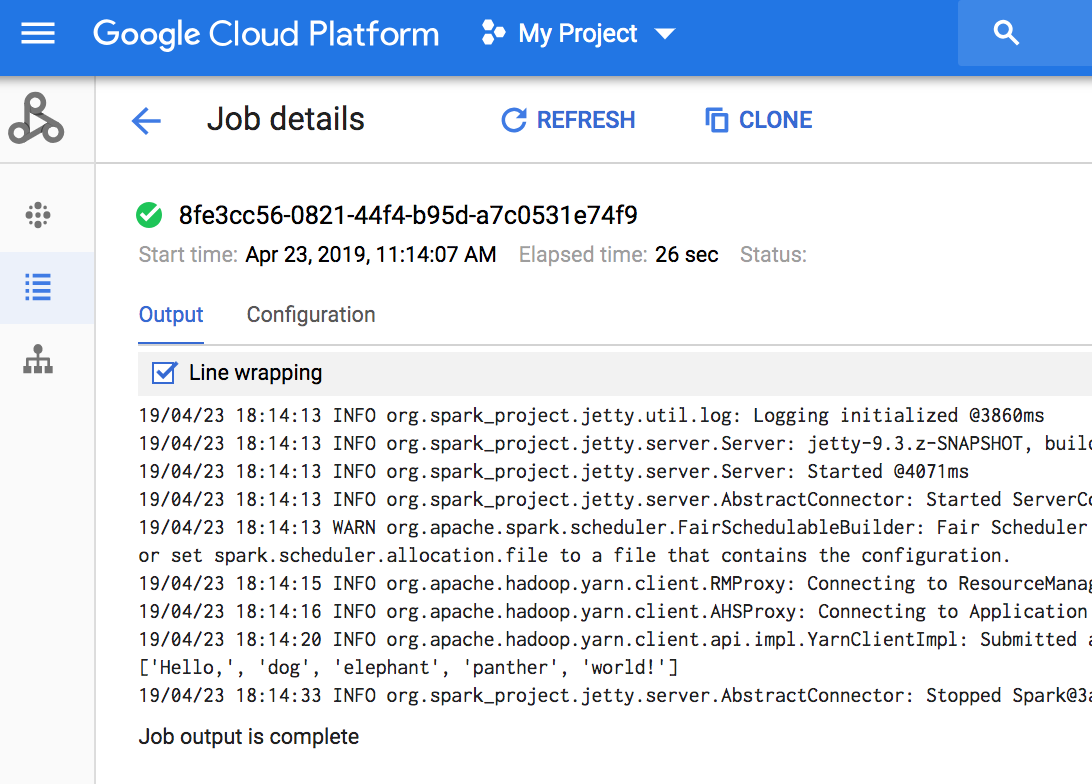Image resolution: width=1092 pixels, height=784 pixels.
Task: Click the WARN FairSchedulableBuilder log line
Action: pyautogui.click(x=612, y=527)
